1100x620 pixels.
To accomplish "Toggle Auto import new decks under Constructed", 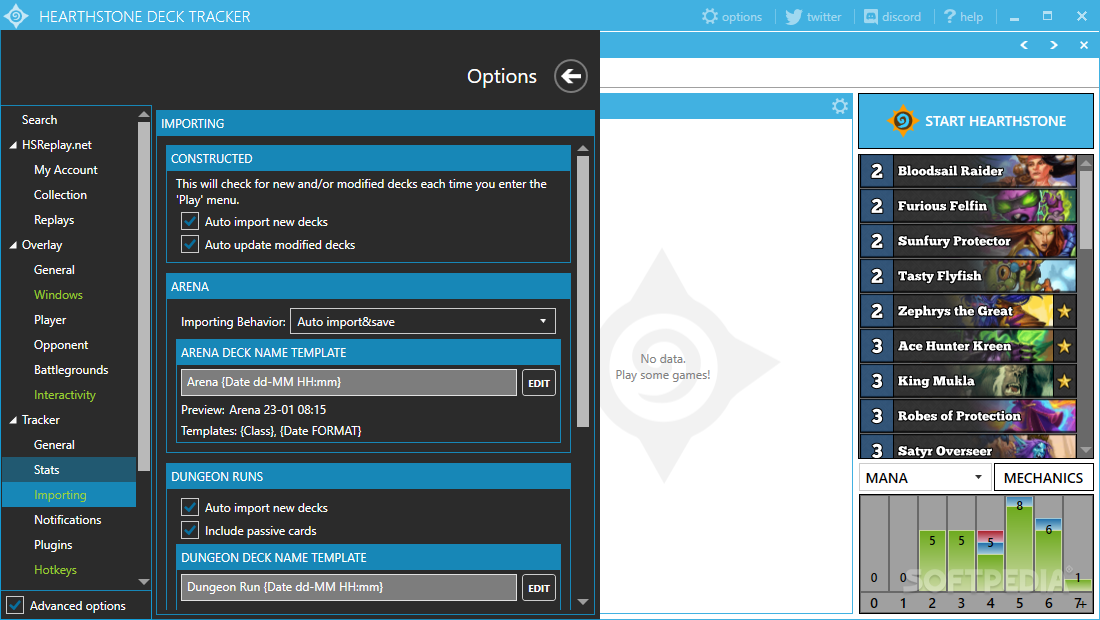I will pyautogui.click(x=189, y=222).
